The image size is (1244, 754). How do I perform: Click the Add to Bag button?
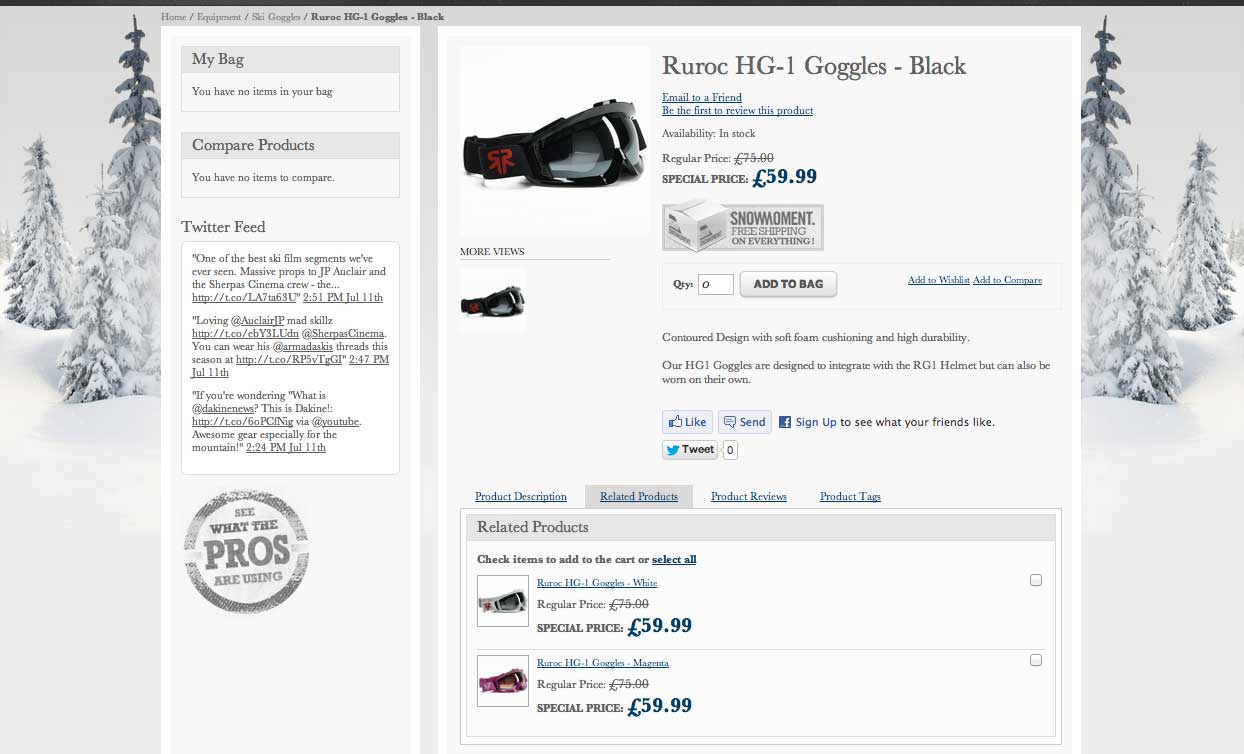788,284
